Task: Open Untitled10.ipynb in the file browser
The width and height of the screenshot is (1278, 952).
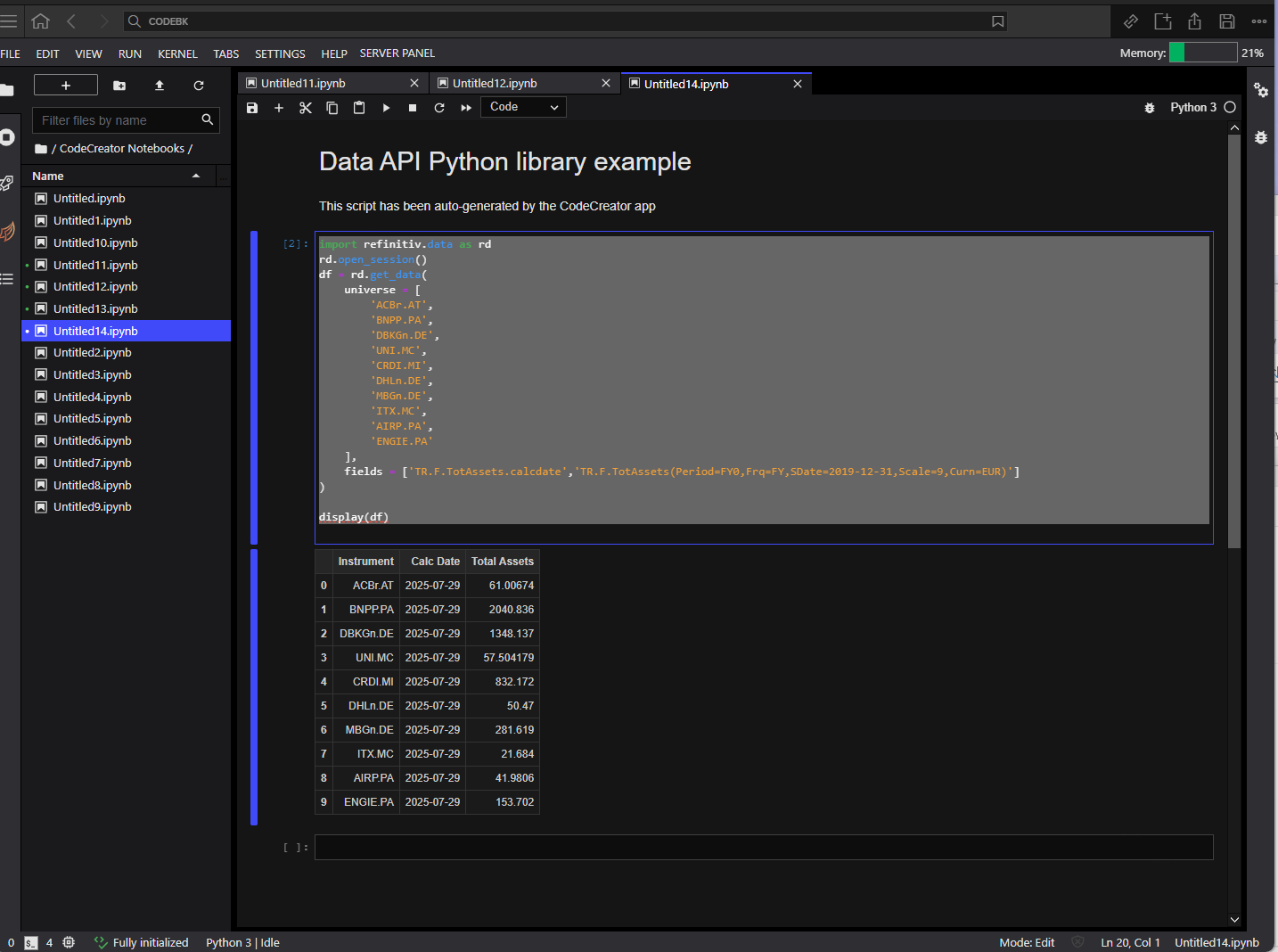Action: [x=126, y=242]
